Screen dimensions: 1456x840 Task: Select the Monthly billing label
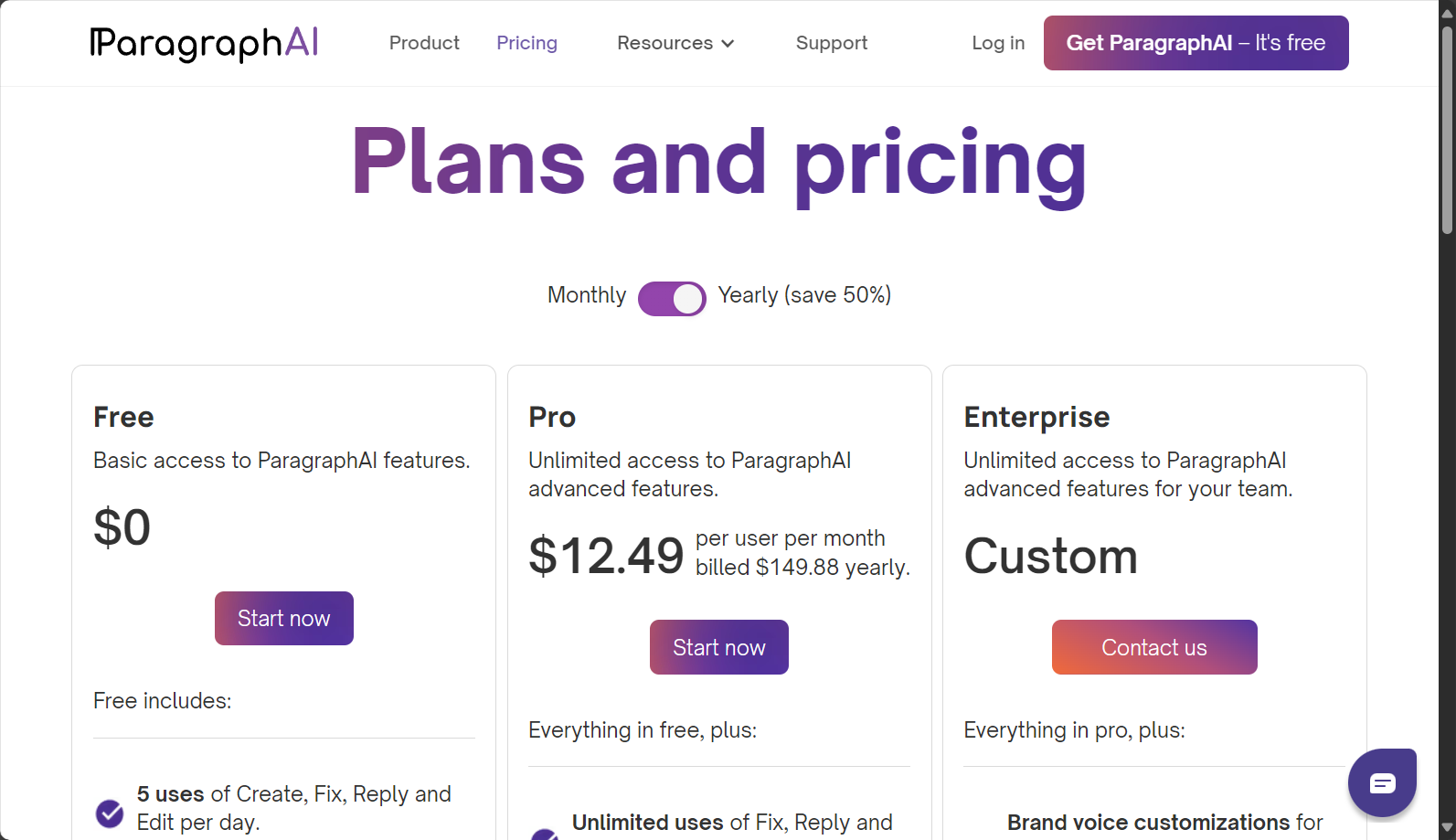point(587,295)
